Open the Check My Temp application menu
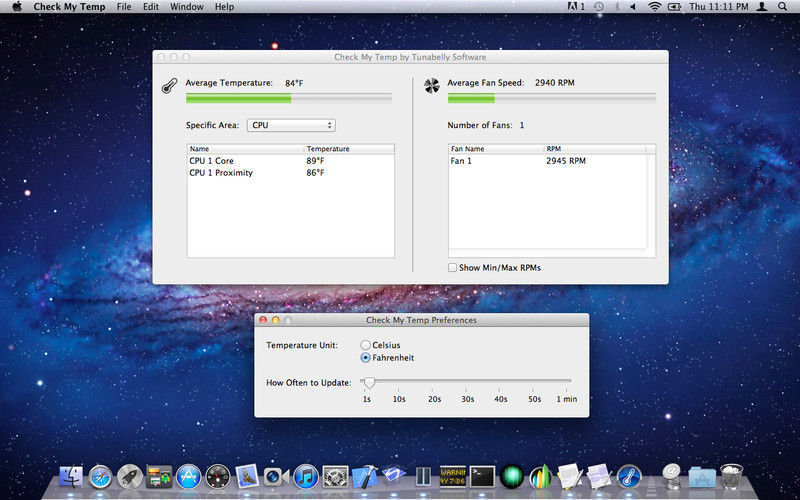This screenshot has width=800, height=500. click(x=69, y=7)
